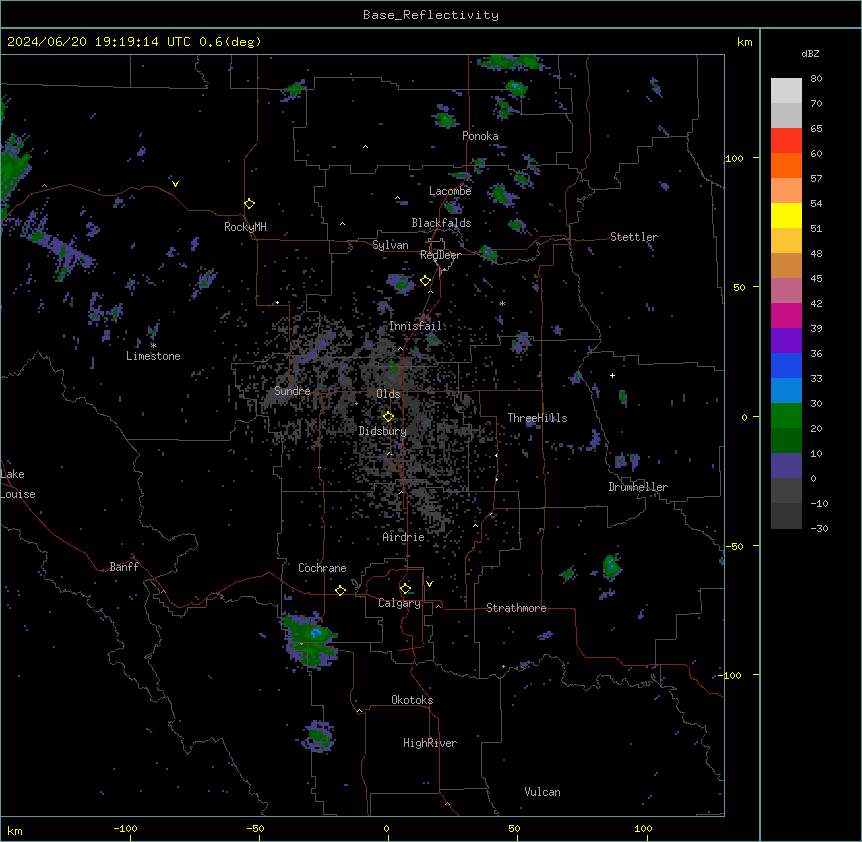This screenshot has width=862, height=842.
Task: Click the radar echo west of HighRiver
Action: (318, 736)
